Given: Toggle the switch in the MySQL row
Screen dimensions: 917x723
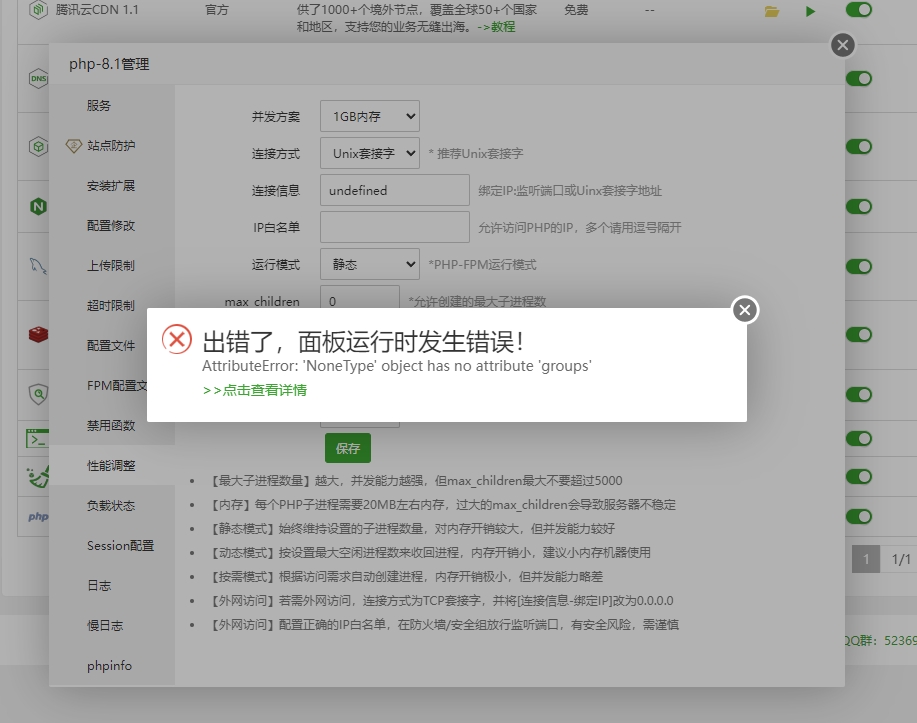Looking at the screenshot, I should (859, 267).
